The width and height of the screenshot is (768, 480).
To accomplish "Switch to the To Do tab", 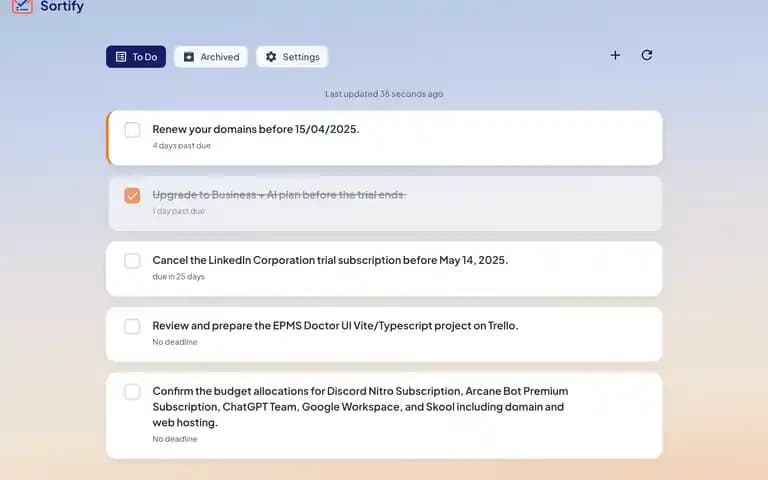I will 136,57.
